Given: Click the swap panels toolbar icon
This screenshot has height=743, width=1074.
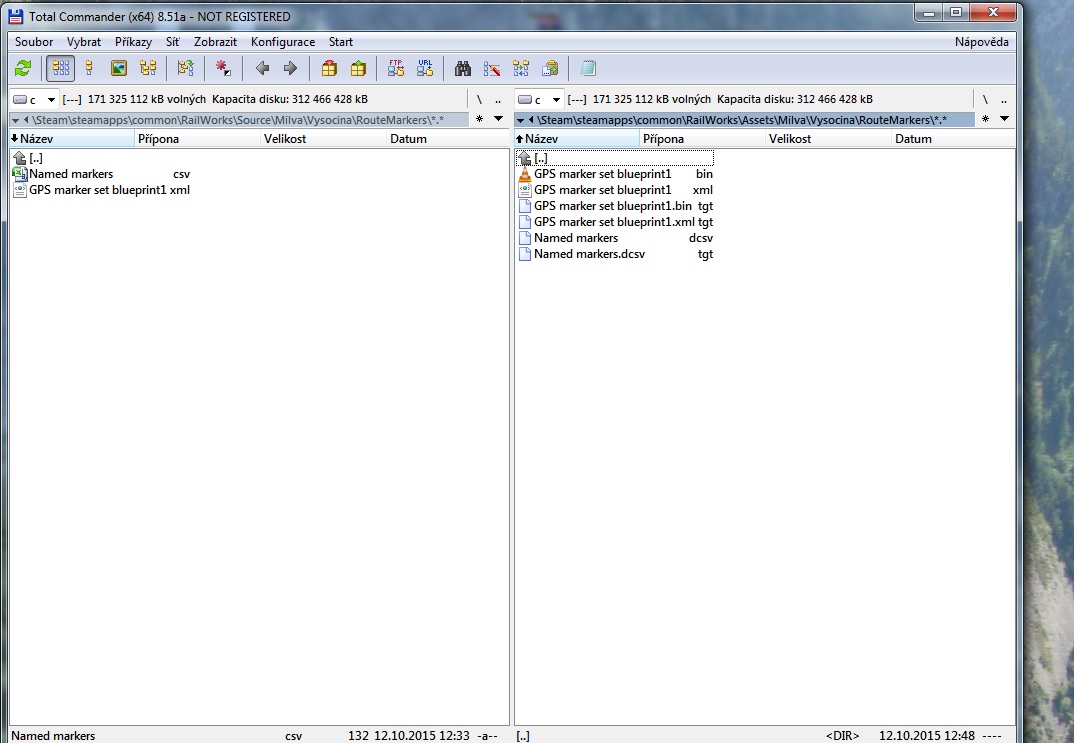Looking at the screenshot, I should coord(186,68).
